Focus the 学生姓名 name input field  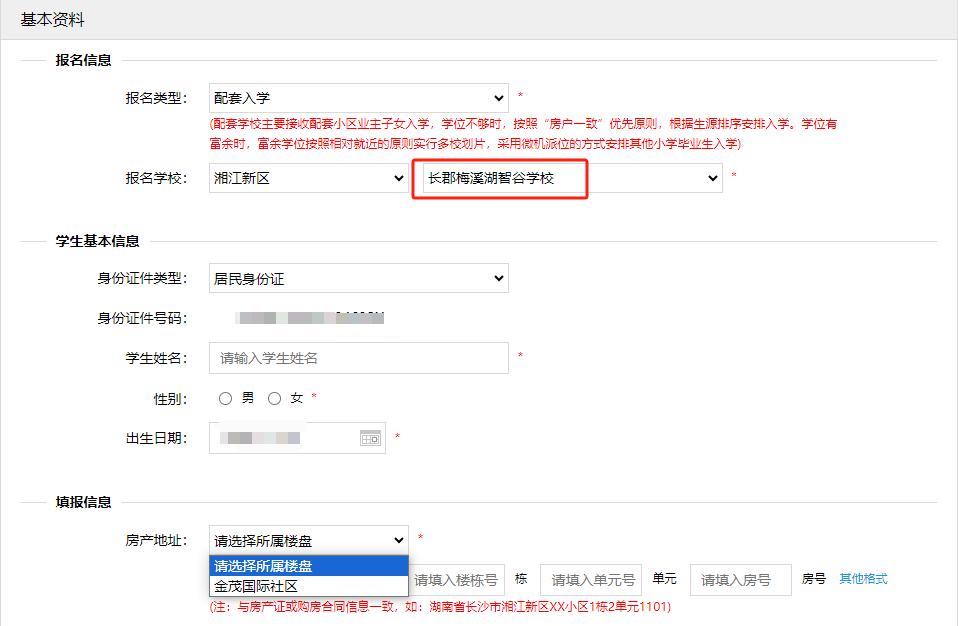pyautogui.click(x=359, y=357)
